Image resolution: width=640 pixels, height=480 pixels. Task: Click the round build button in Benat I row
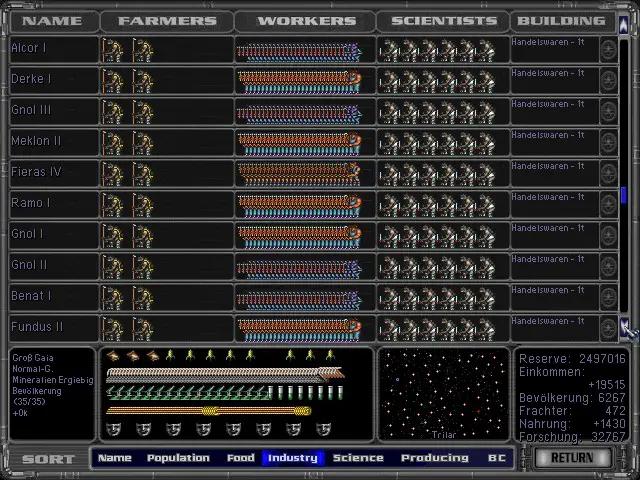coord(608,298)
